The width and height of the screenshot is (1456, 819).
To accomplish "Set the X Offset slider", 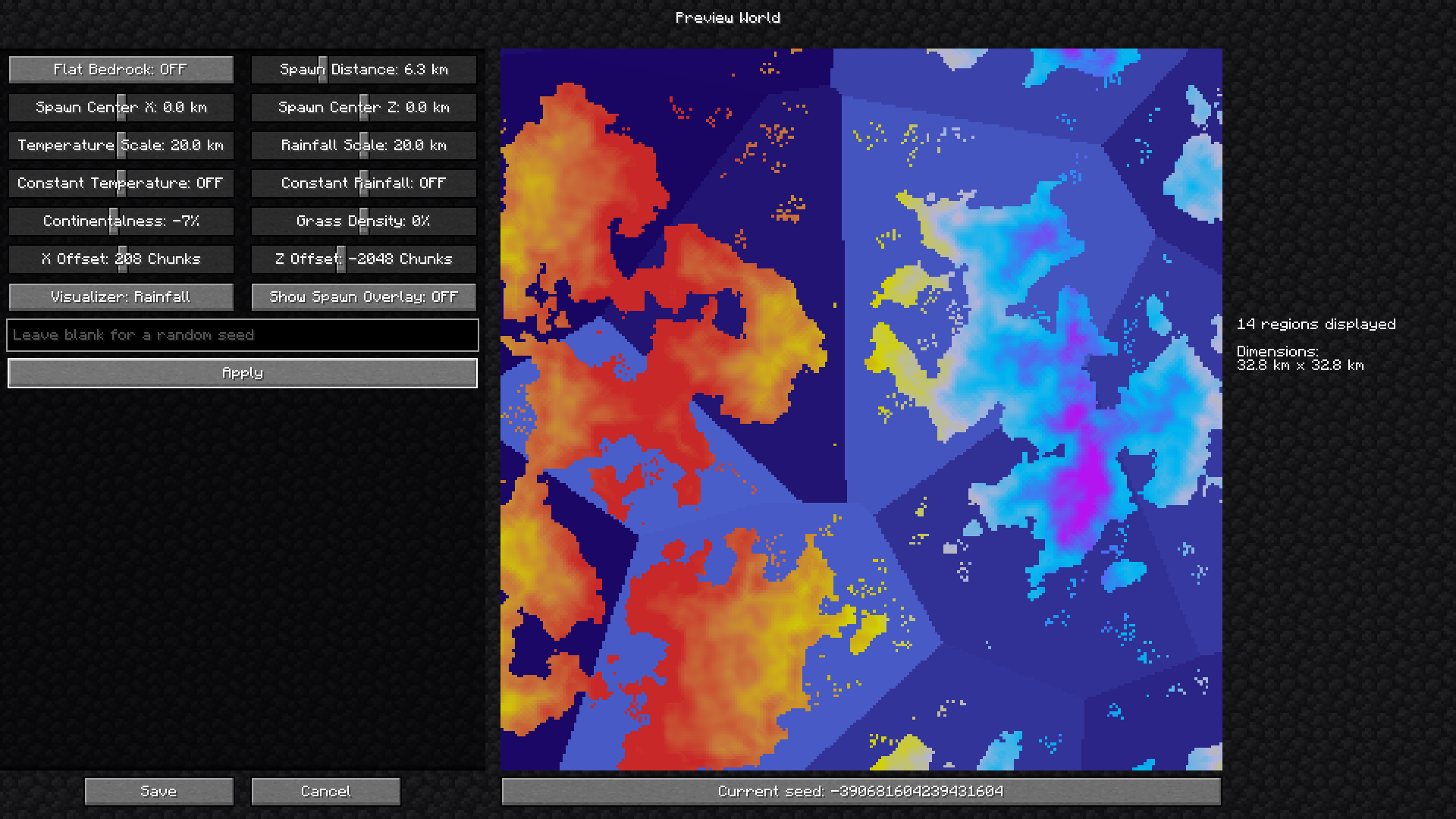I will (121, 259).
